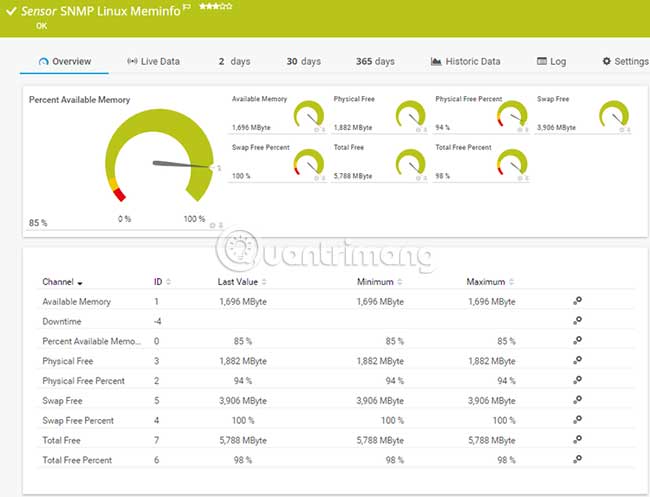650x497 pixels.
Task: Click the Physical Free mini gauge
Action: pyautogui.click(x=410, y=114)
